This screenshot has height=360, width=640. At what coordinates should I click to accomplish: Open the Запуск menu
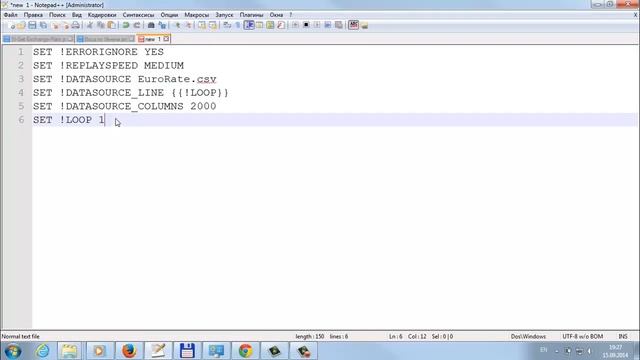point(224,15)
